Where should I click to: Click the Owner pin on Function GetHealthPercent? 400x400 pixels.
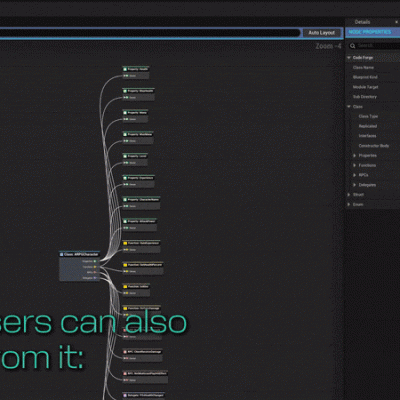click(126, 271)
